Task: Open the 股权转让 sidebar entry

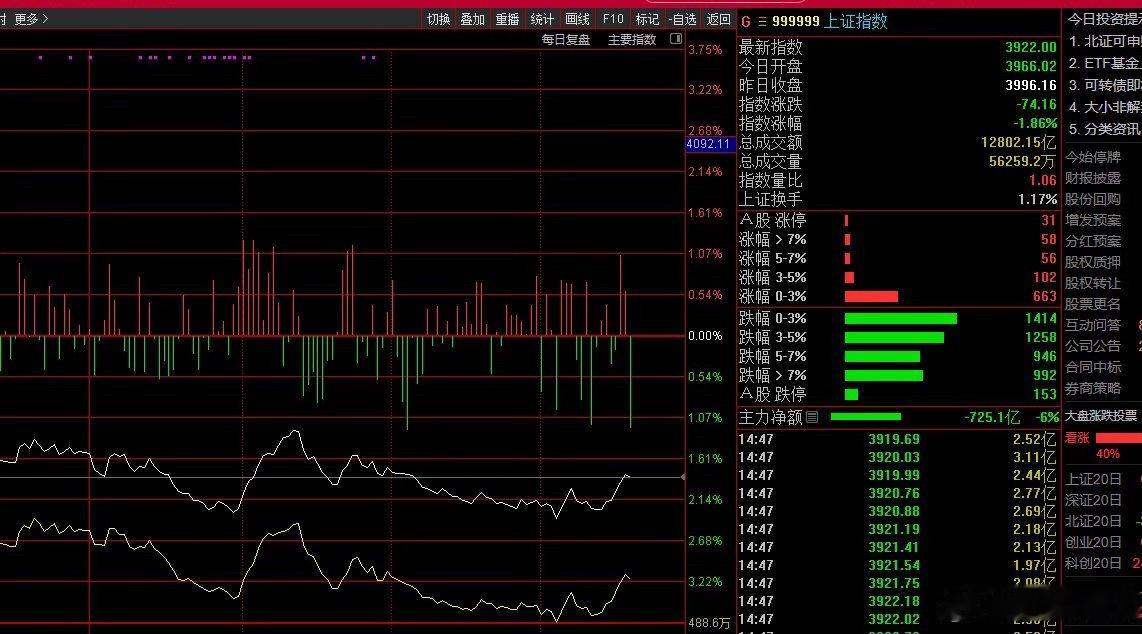Action: 1092,282
